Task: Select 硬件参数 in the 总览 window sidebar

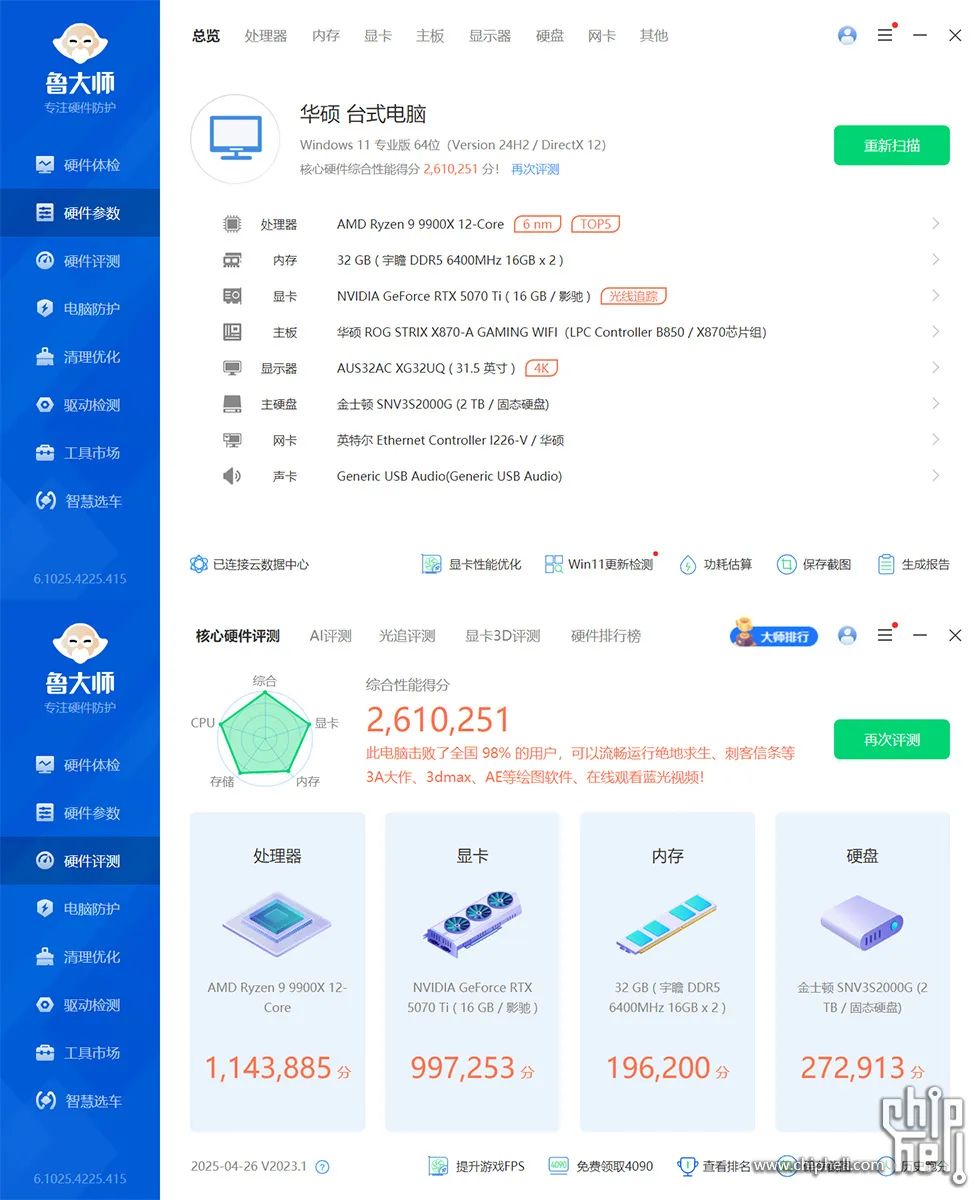Action: coord(79,213)
